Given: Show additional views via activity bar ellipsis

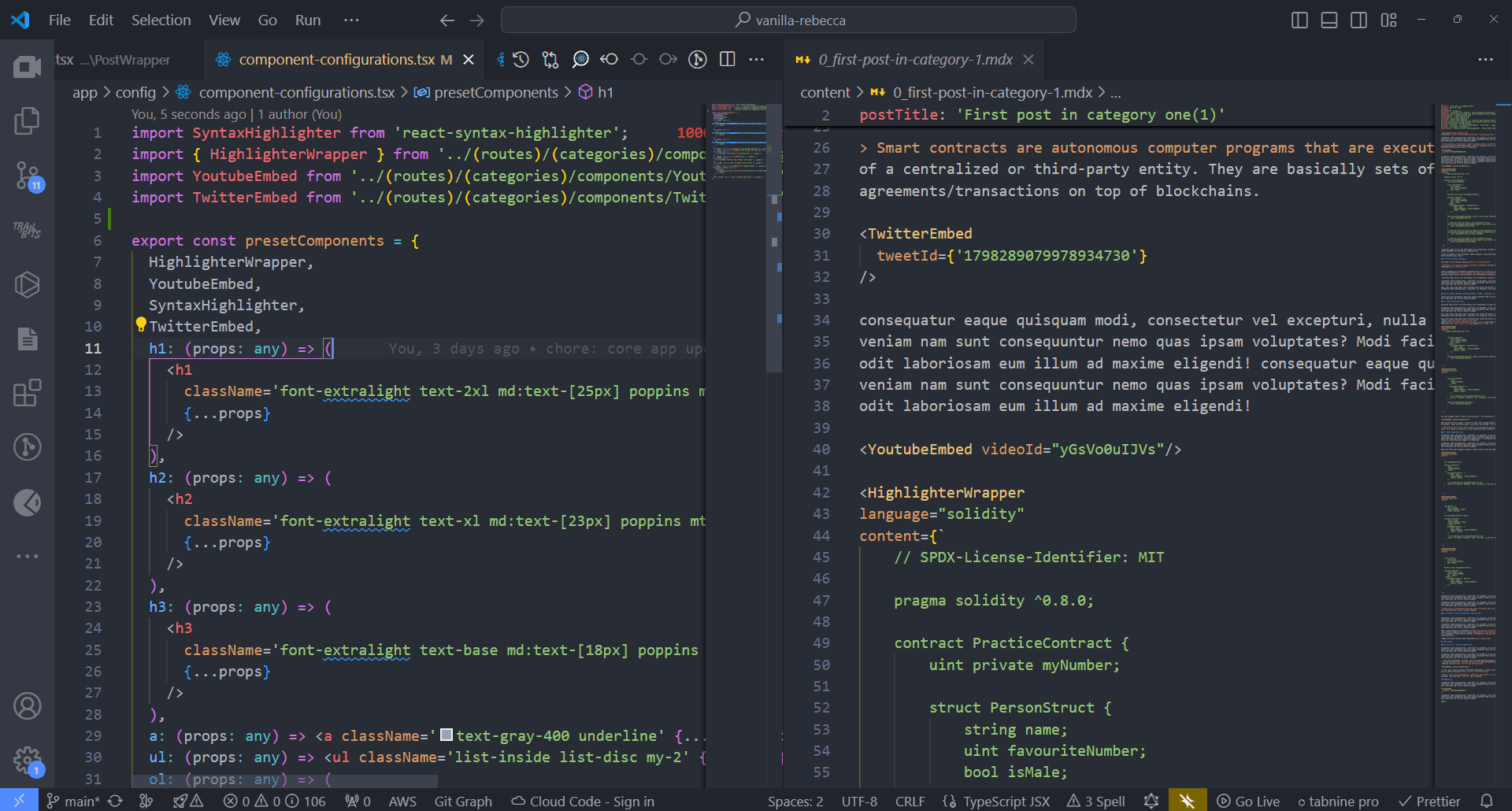Looking at the screenshot, I should [27, 556].
